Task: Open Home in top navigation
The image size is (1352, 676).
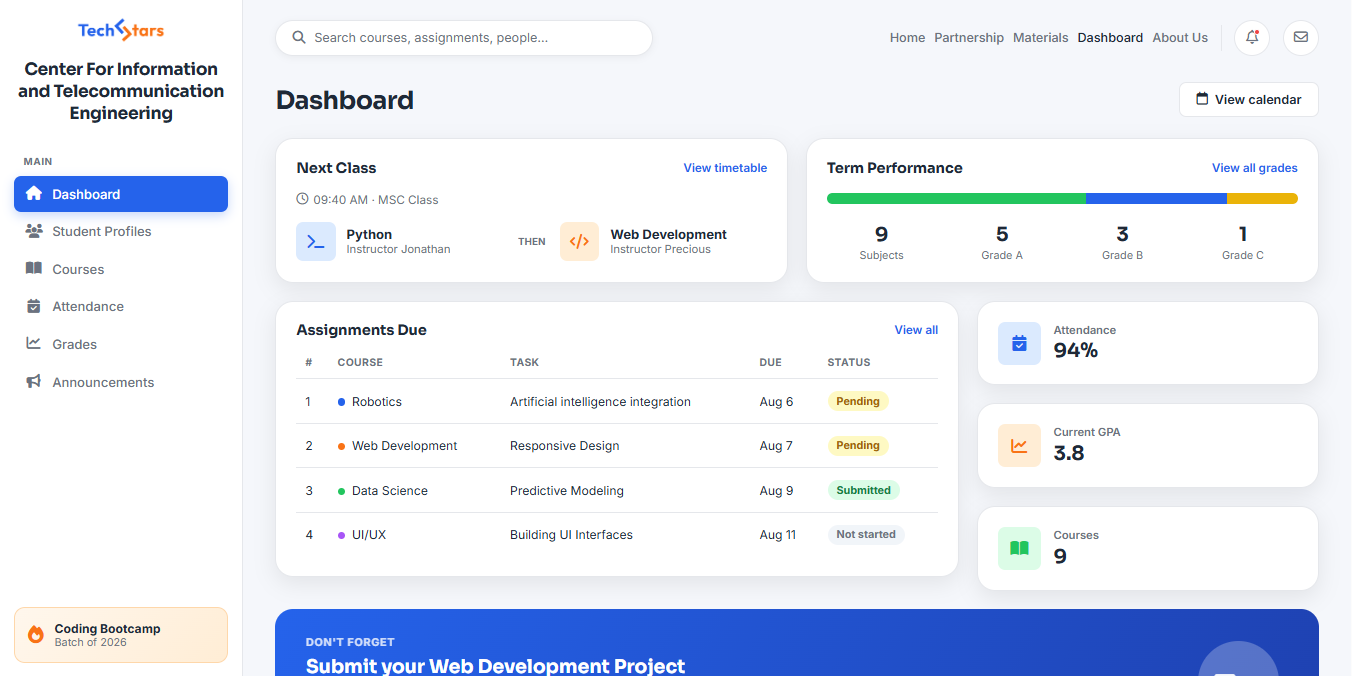Action: [907, 38]
